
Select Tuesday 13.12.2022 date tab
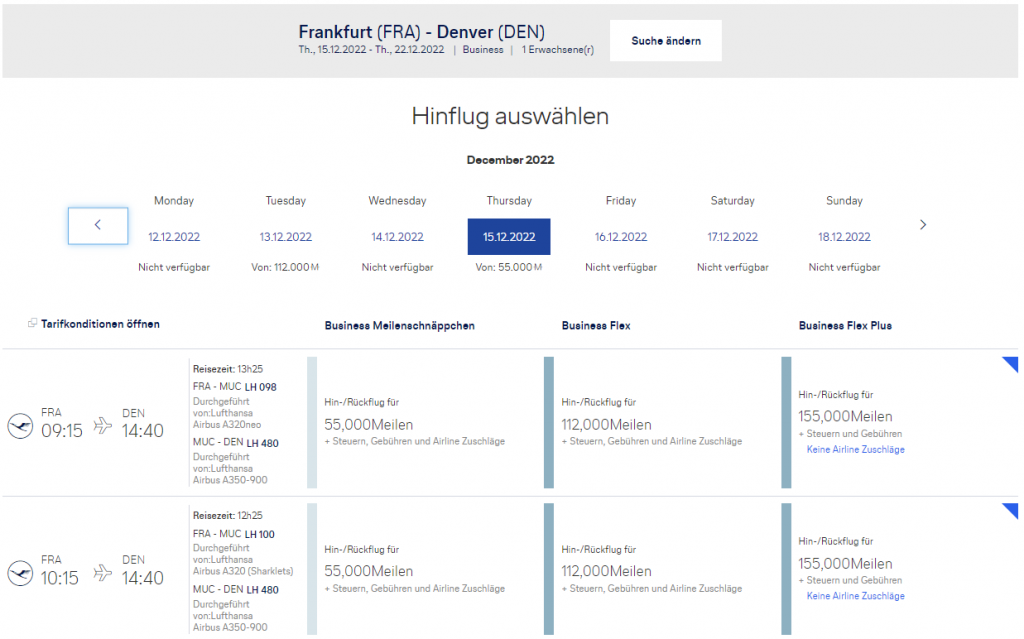tap(285, 237)
